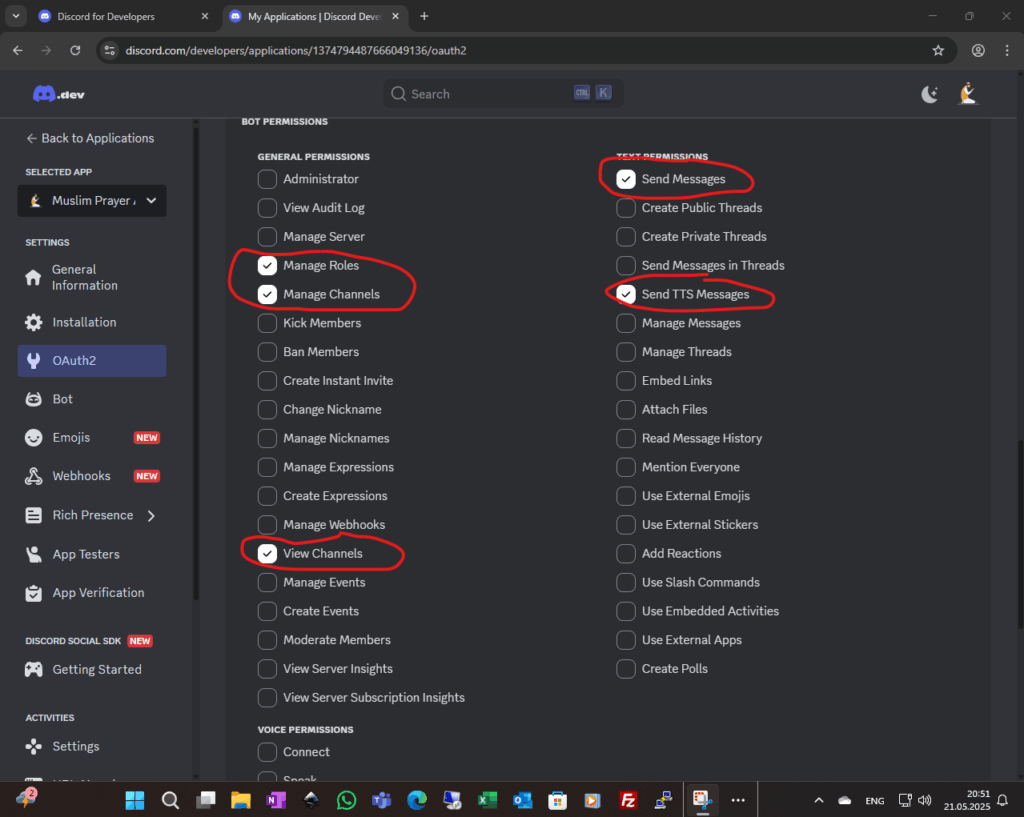Select the My Applications browser tab

[315, 16]
